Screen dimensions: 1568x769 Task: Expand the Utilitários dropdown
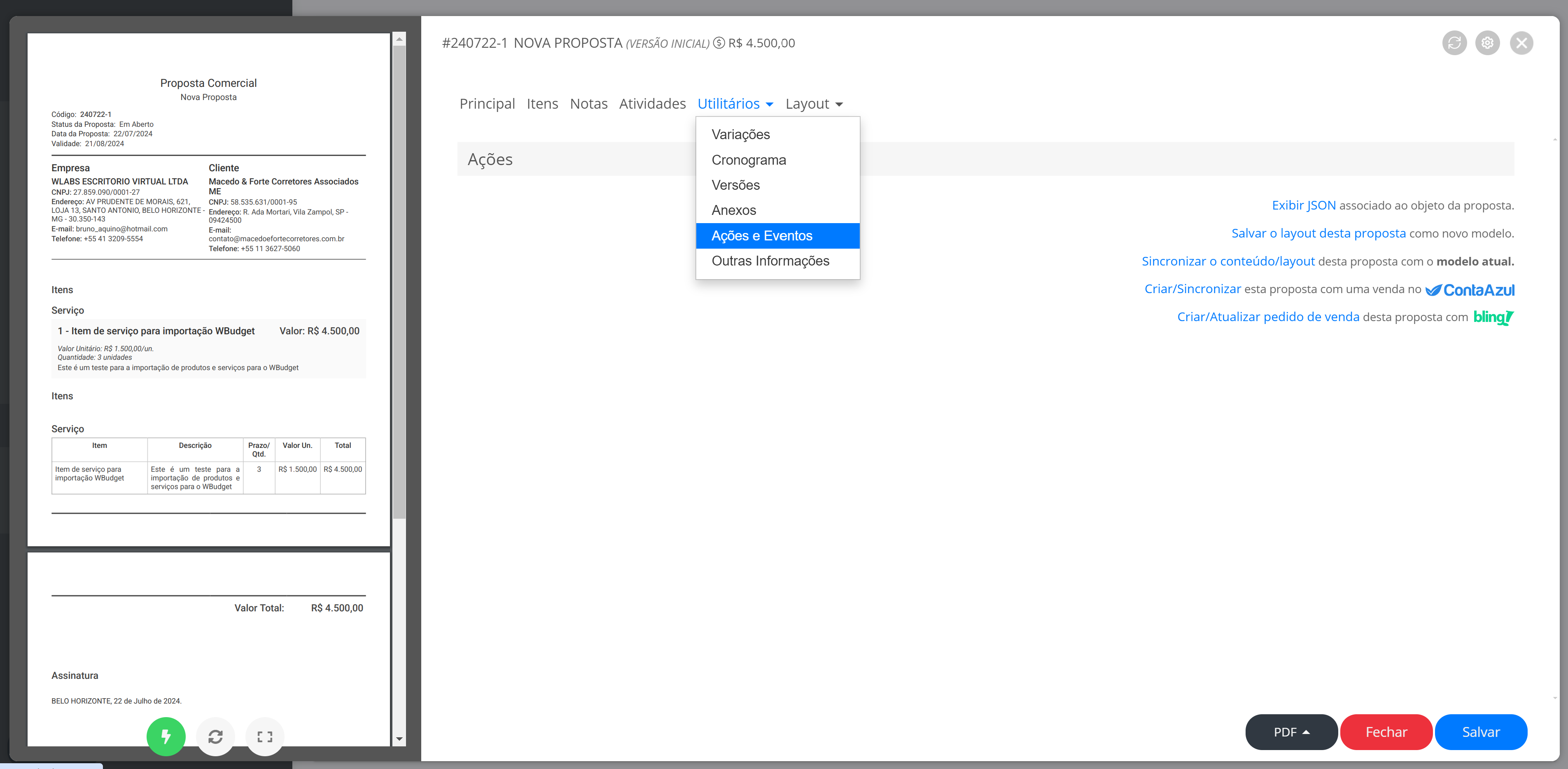click(735, 104)
